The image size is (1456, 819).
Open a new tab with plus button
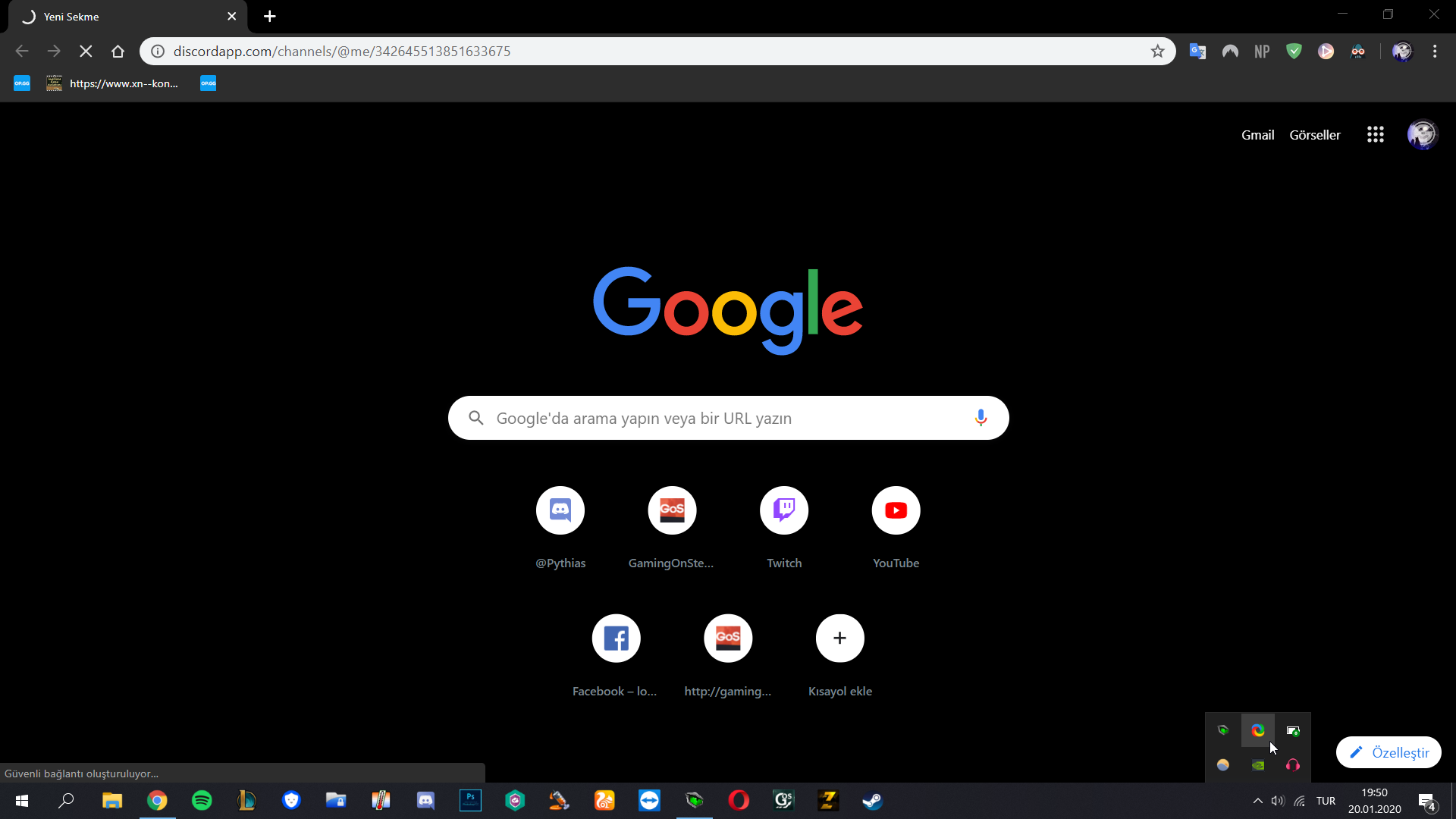point(269,17)
